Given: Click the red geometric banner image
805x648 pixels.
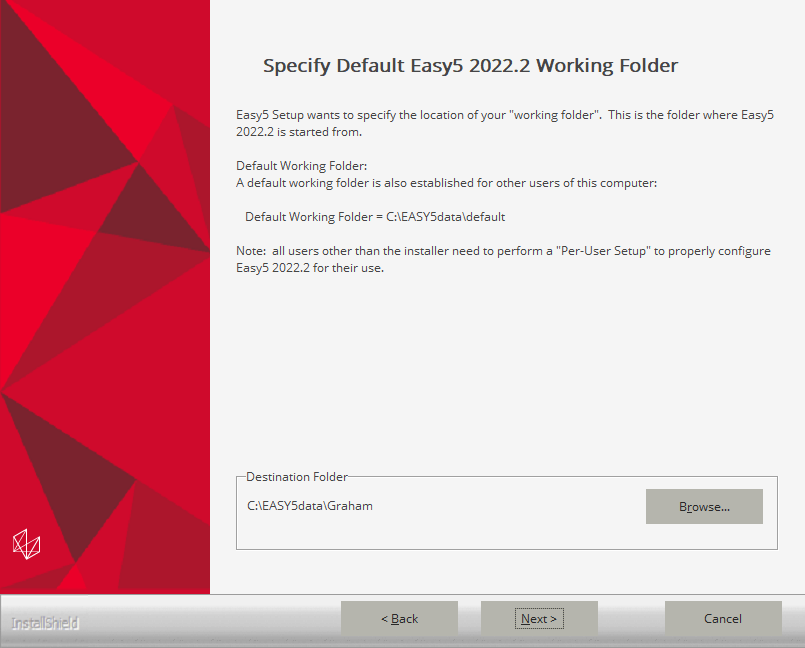Looking at the screenshot, I should tap(105, 300).
